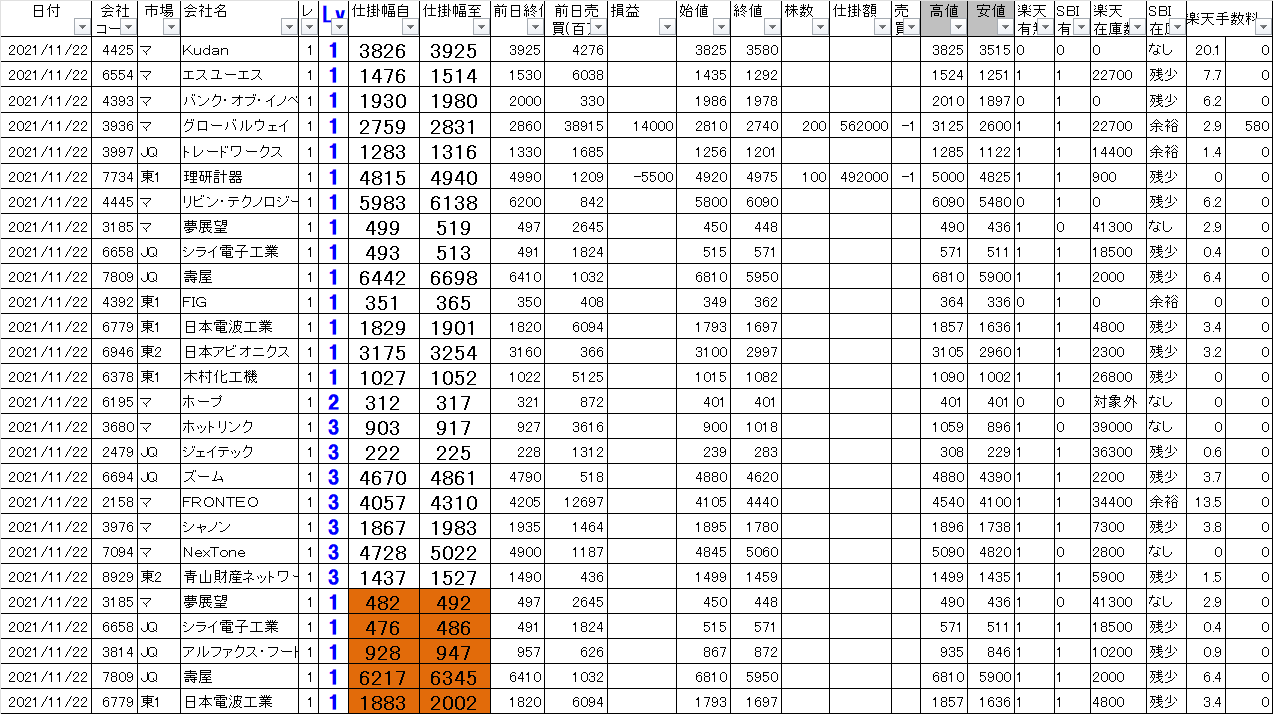The width and height of the screenshot is (1273, 714).
Task: Open the 会社名 column filter dropdown
Action: pos(289,28)
